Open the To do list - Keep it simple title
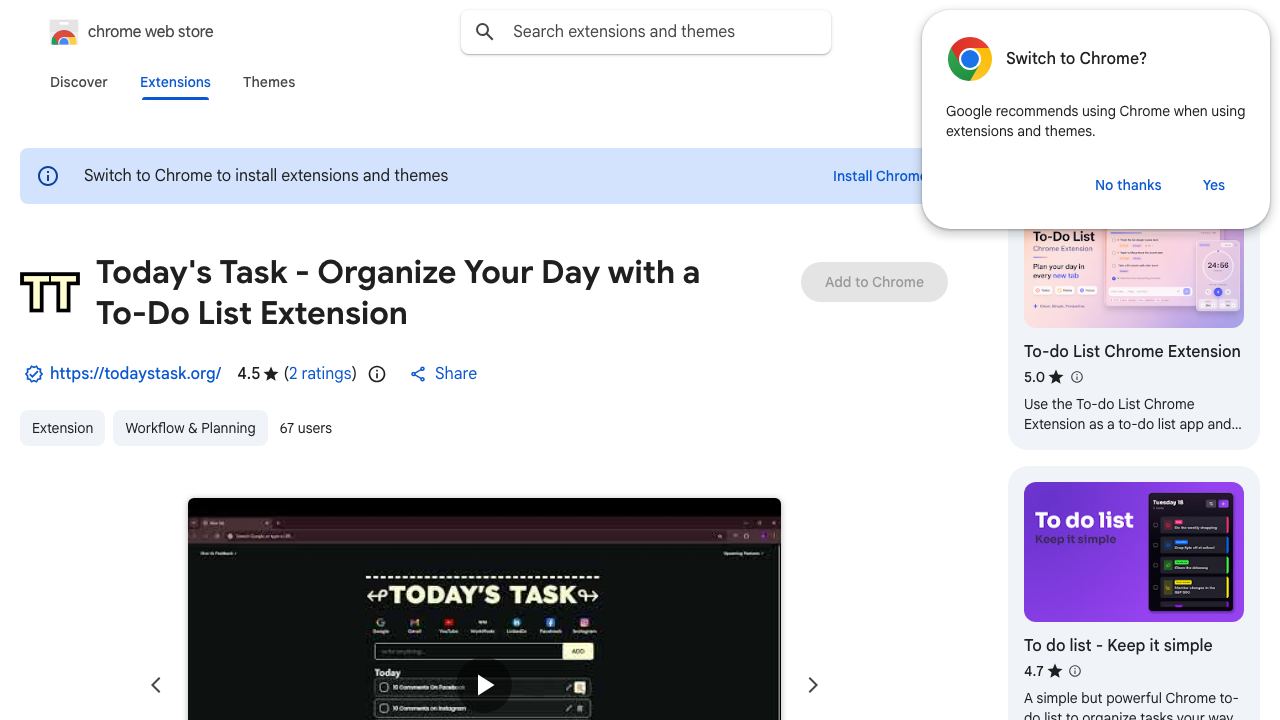This screenshot has width=1280, height=720. pyautogui.click(x=1118, y=645)
